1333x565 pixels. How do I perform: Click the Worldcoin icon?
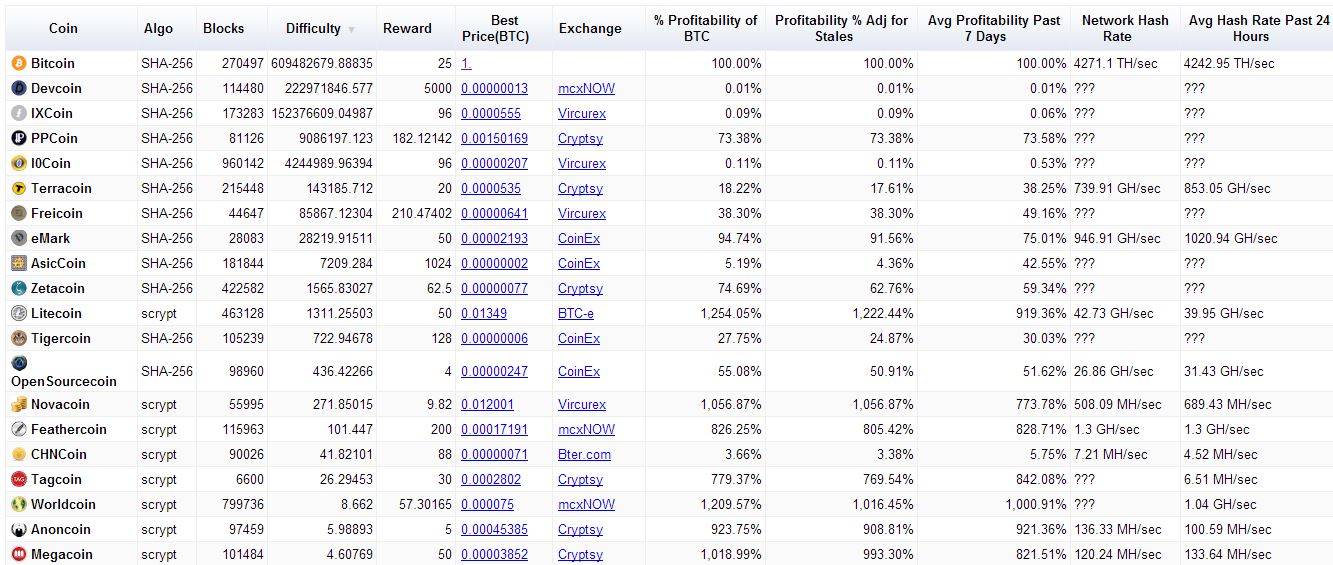pos(18,504)
